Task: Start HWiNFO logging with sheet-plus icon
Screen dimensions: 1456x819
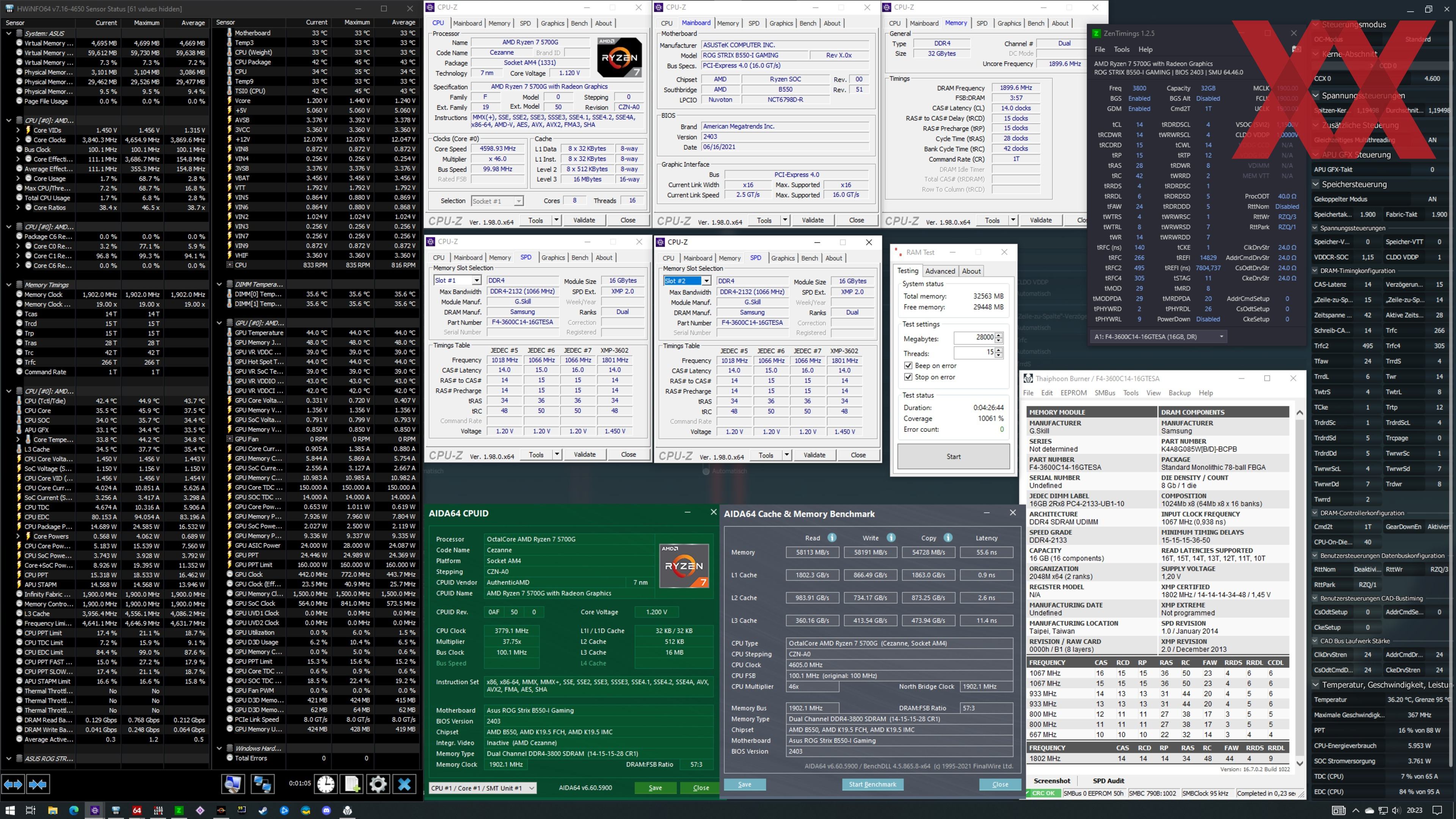Action: pos(351,784)
